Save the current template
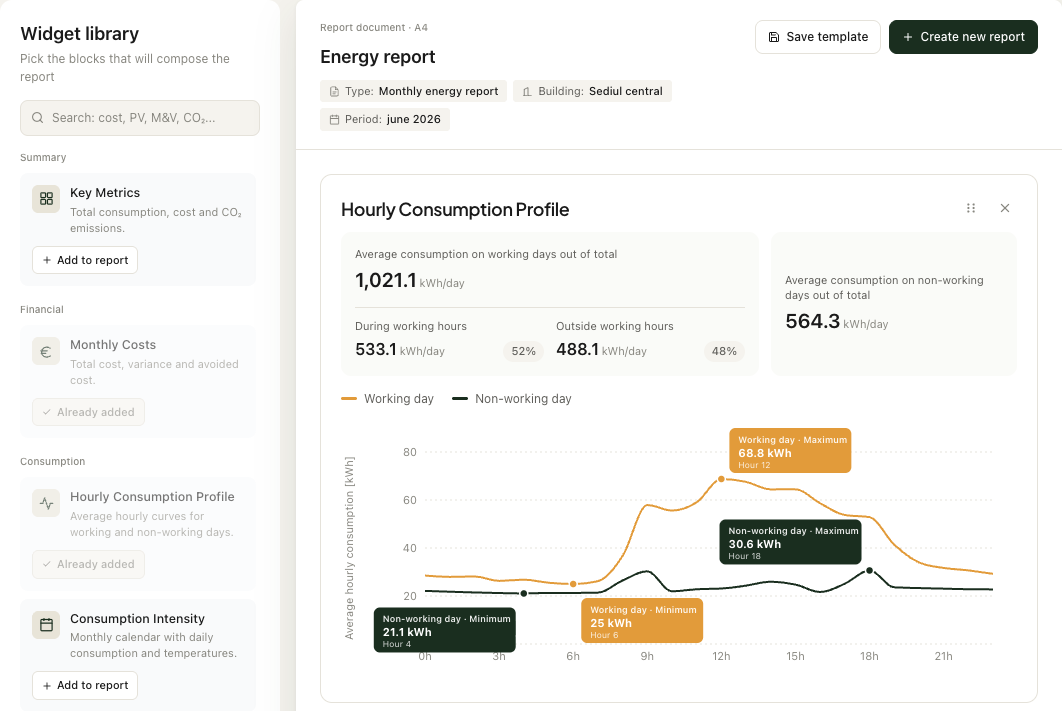1062x711 pixels. tap(817, 37)
